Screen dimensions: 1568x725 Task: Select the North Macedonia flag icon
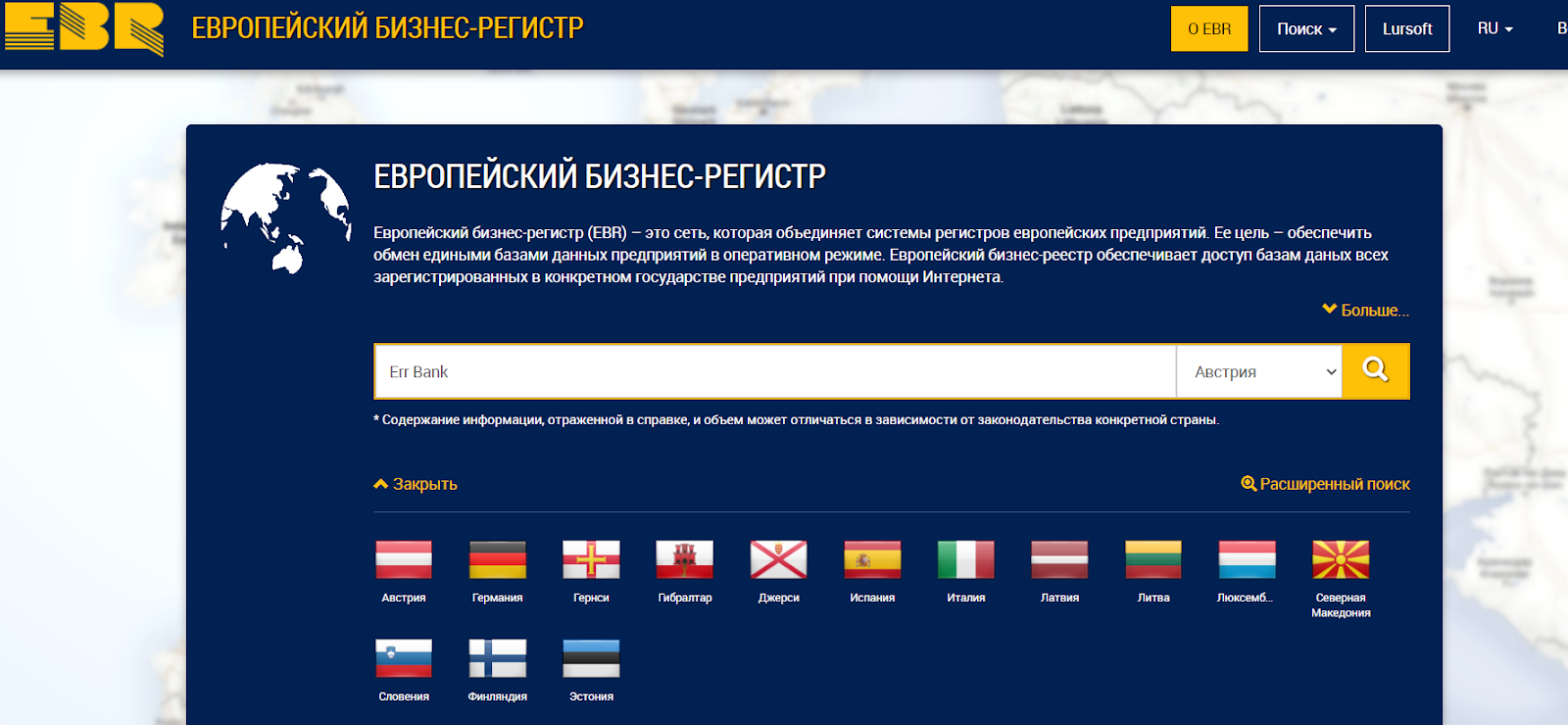tap(1341, 559)
